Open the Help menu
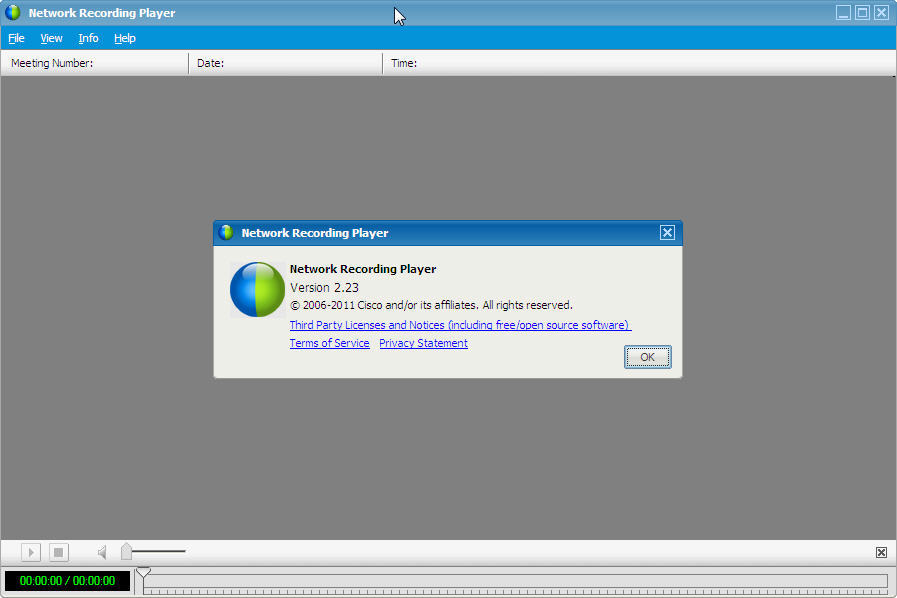Screen dimensions: 897x598 [124, 38]
